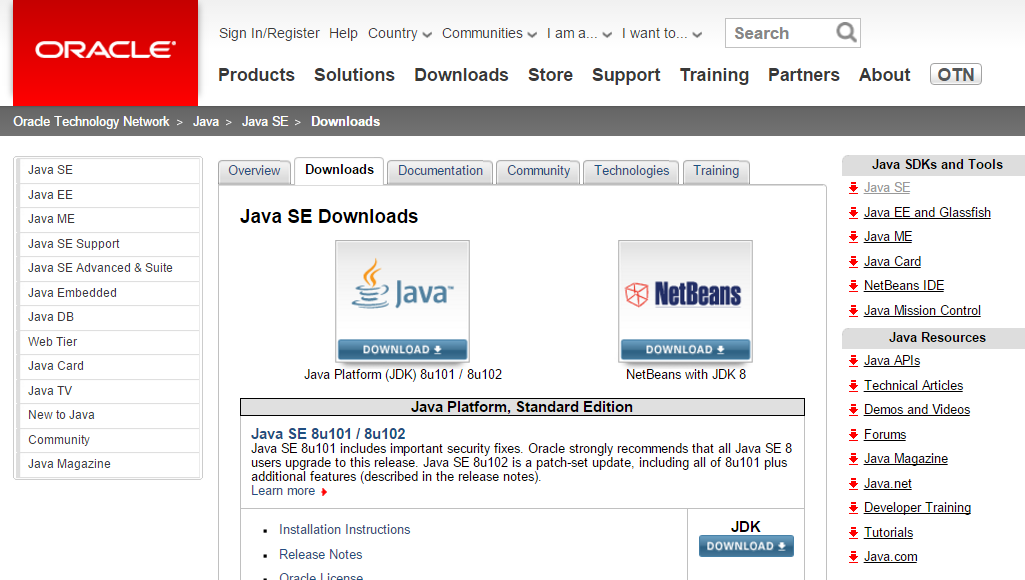1025x580 pixels.
Task: Expand the Communities dropdown
Action: click(x=489, y=33)
